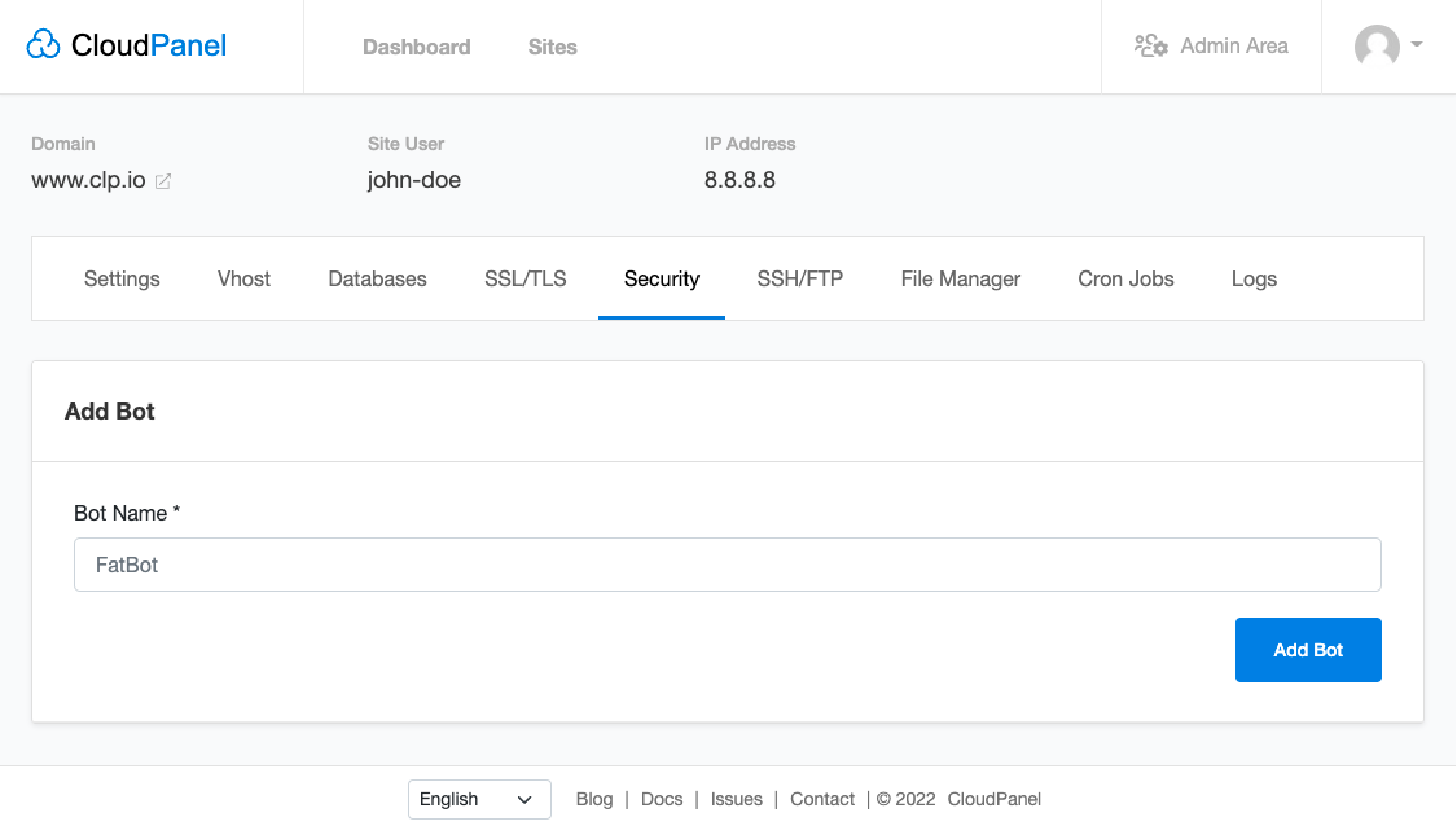Switch to the SSL/TLS tab
This screenshot has height=833, width=1456.
pyautogui.click(x=525, y=278)
